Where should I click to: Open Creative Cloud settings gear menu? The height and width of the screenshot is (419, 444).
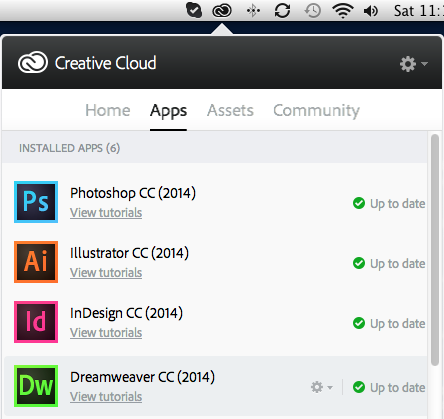[x=413, y=64]
